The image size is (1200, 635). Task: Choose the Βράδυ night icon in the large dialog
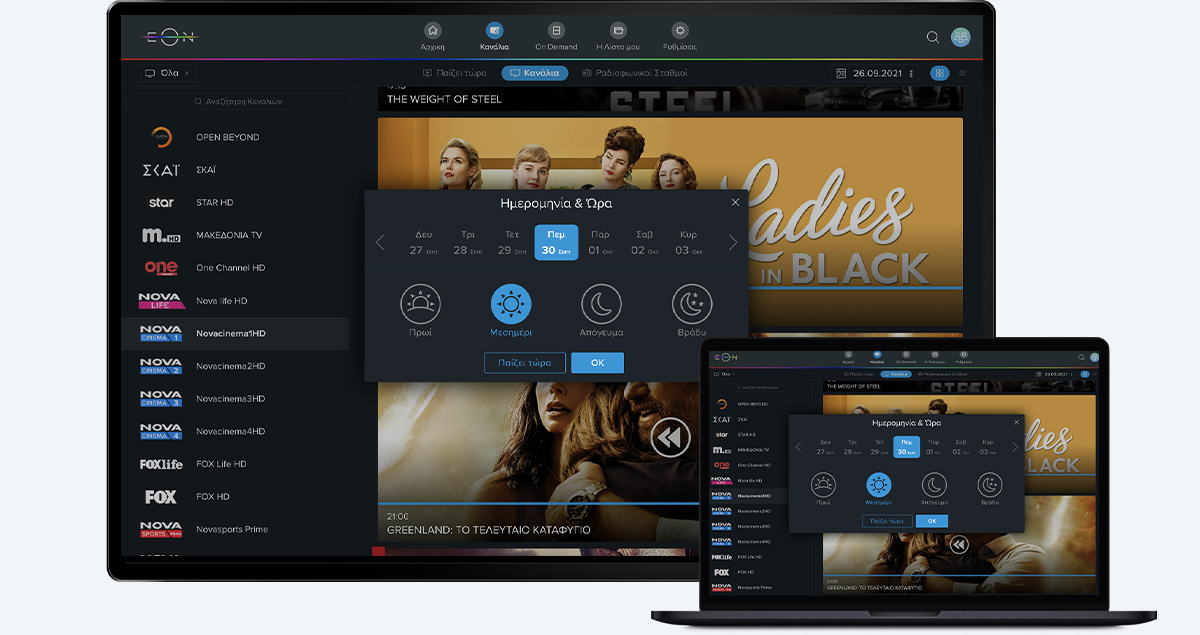691,304
